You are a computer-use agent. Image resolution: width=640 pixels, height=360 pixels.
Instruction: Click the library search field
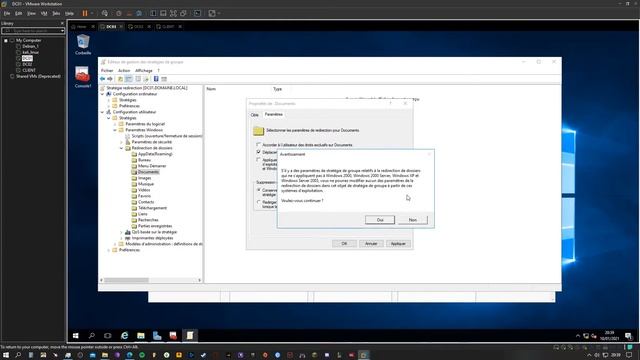pyautogui.click(x=33, y=31)
